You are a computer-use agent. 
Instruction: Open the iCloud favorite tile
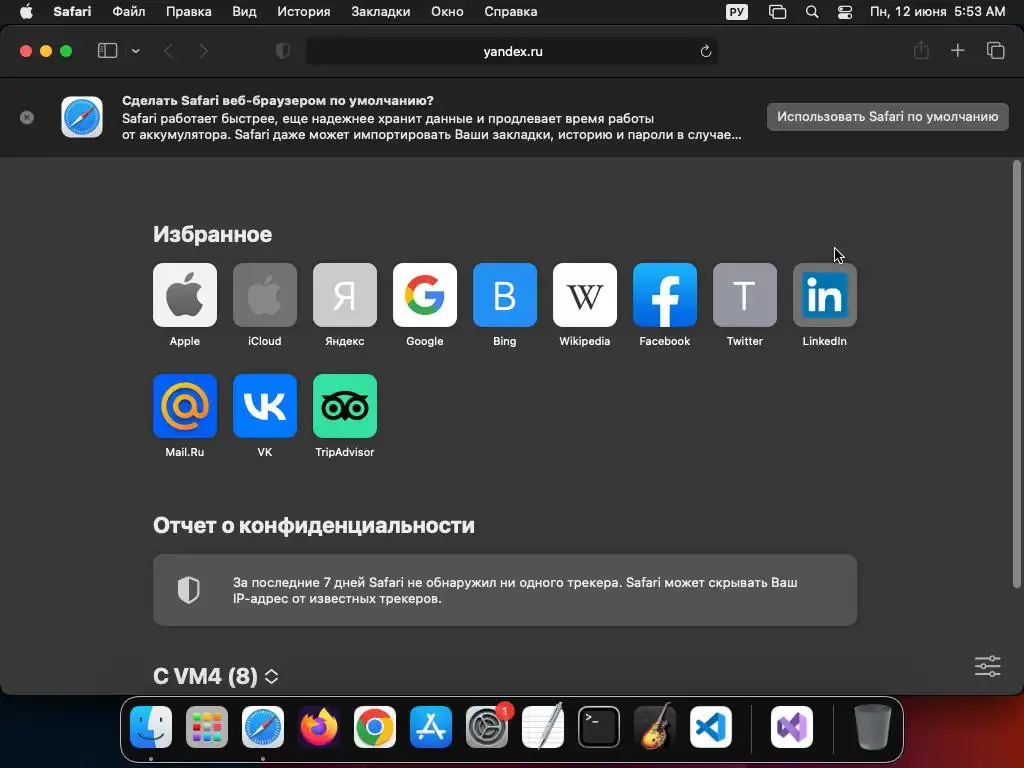click(264, 295)
